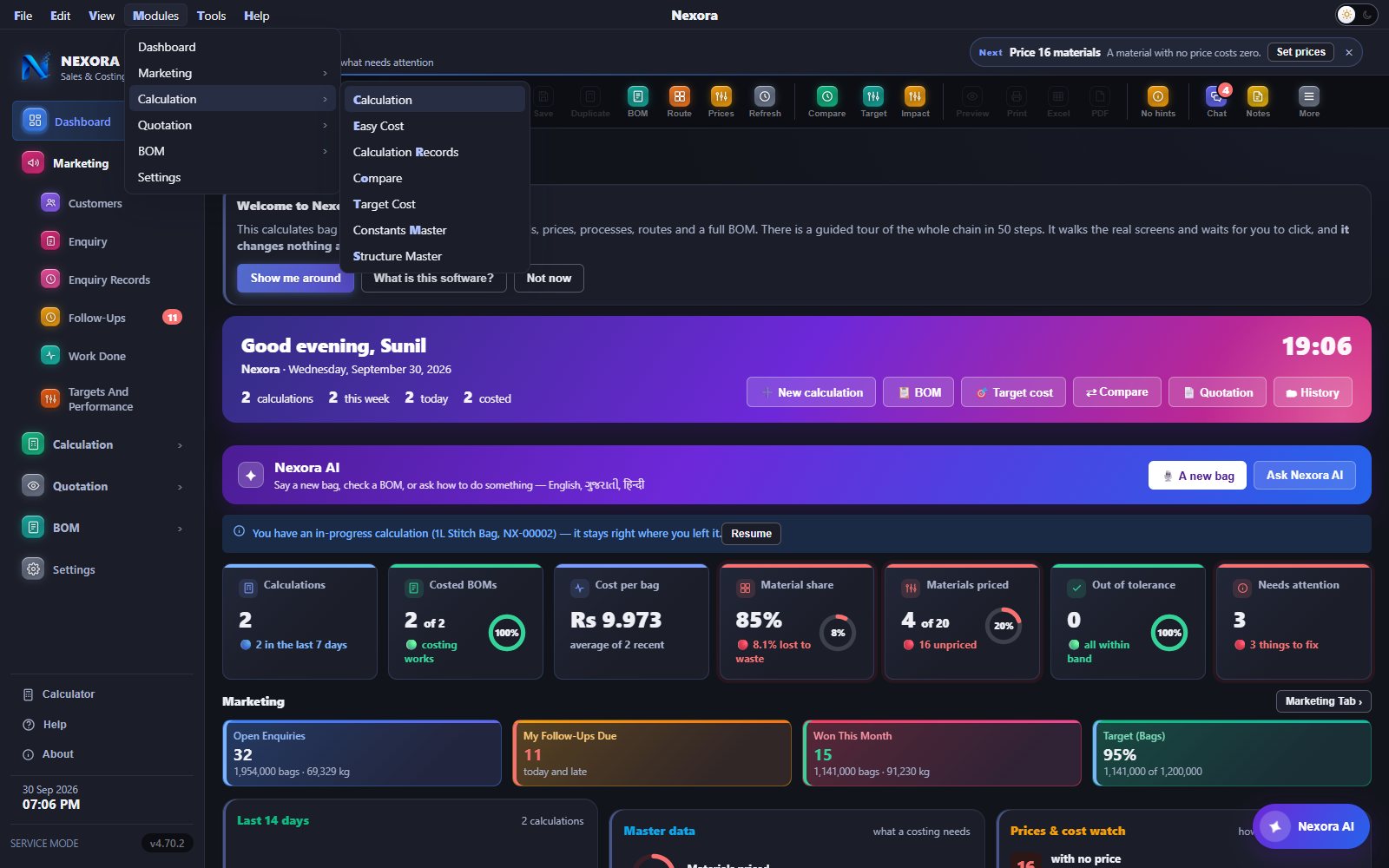The height and width of the screenshot is (868, 1389).
Task: Open the More toolbar icon
Action: (x=1309, y=102)
